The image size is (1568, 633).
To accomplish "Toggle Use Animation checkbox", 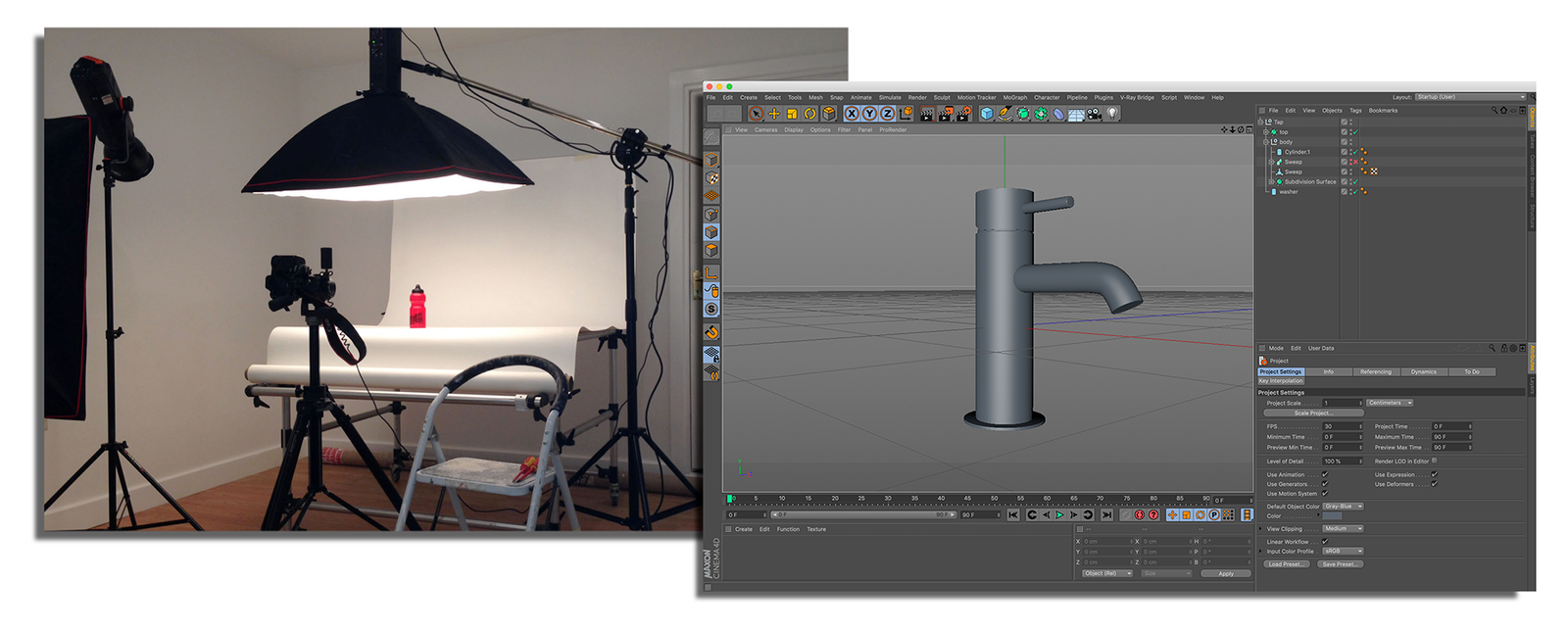I will [1325, 474].
